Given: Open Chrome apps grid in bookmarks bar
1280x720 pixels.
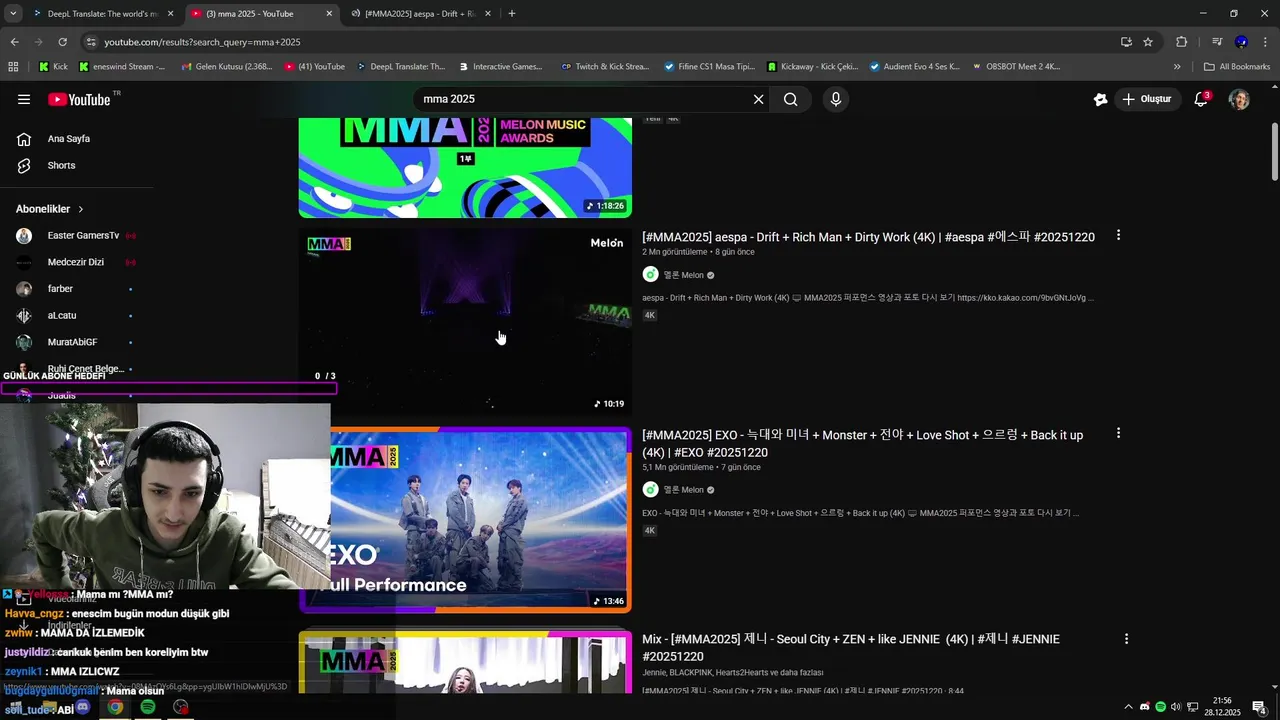Looking at the screenshot, I should point(13,67).
